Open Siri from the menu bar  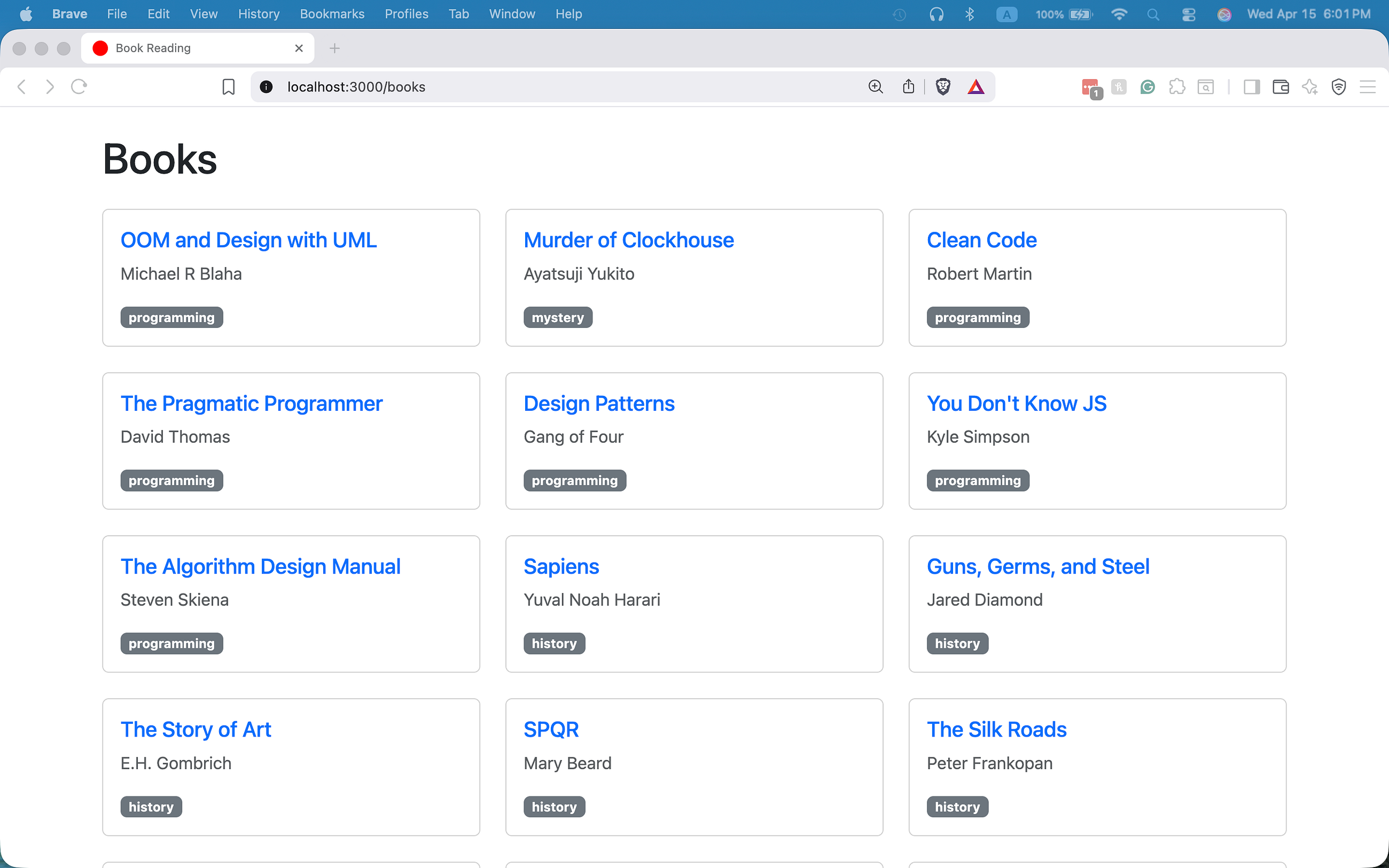[1224, 14]
